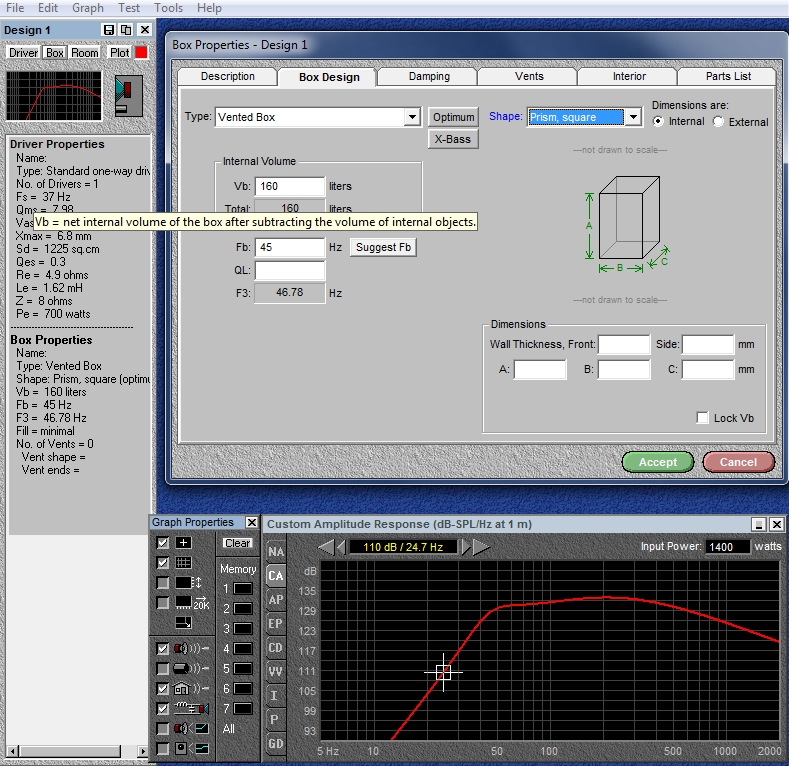Image resolution: width=789 pixels, height=766 pixels.
Task: Click the Cancel button
Action: (738, 462)
